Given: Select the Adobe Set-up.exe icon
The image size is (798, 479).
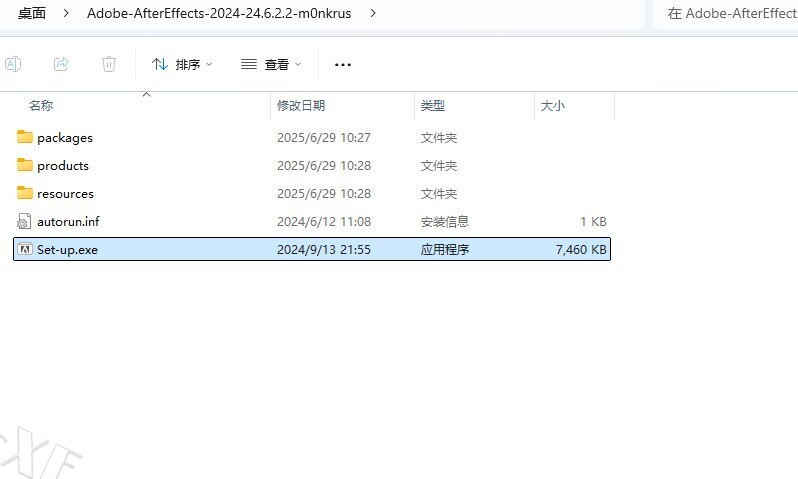Looking at the screenshot, I should 24,249.
